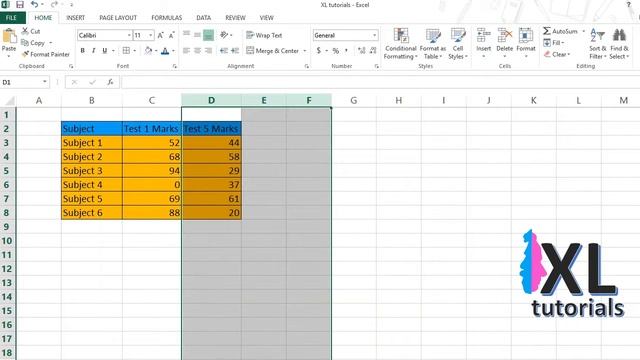The image size is (640, 360).
Task: Expand the Merge & Center dropdown arrow
Action: 305,51
